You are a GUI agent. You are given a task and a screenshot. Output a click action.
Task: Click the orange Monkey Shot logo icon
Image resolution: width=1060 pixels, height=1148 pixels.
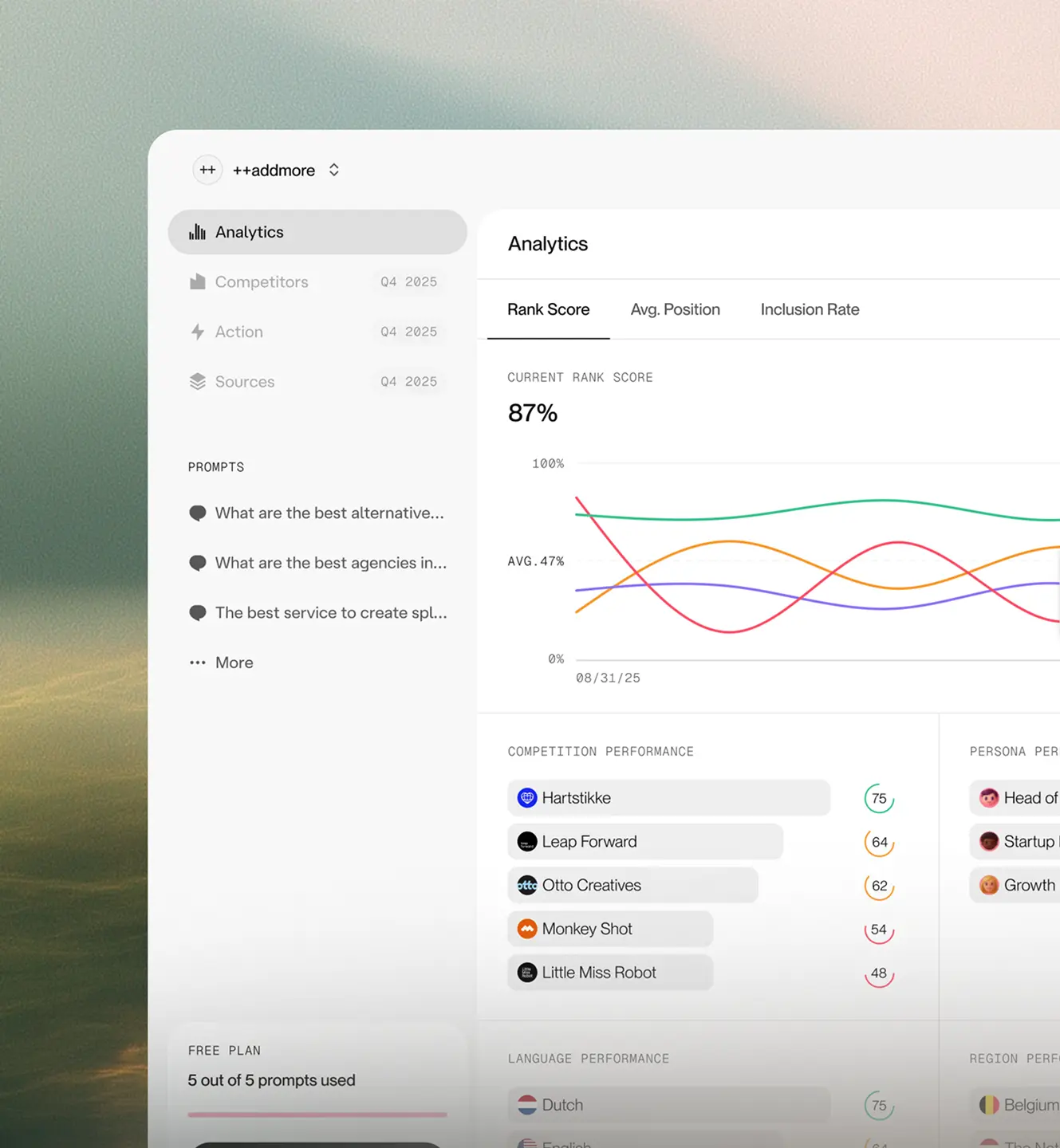527,930
